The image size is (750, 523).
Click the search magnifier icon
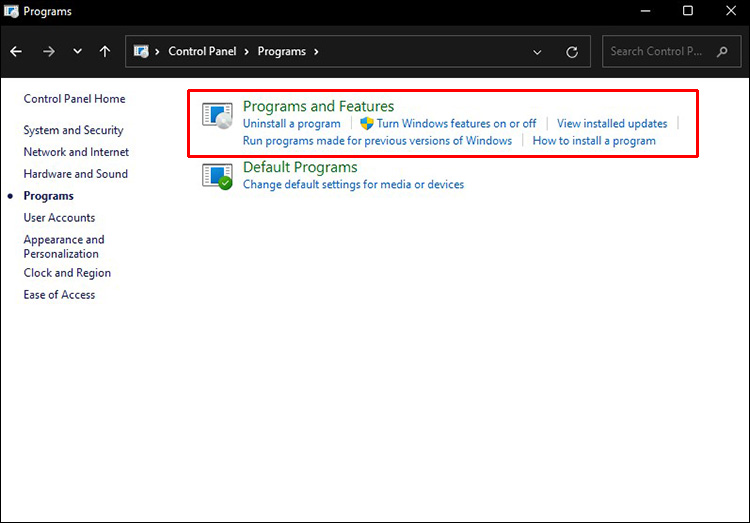(x=722, y=51)
